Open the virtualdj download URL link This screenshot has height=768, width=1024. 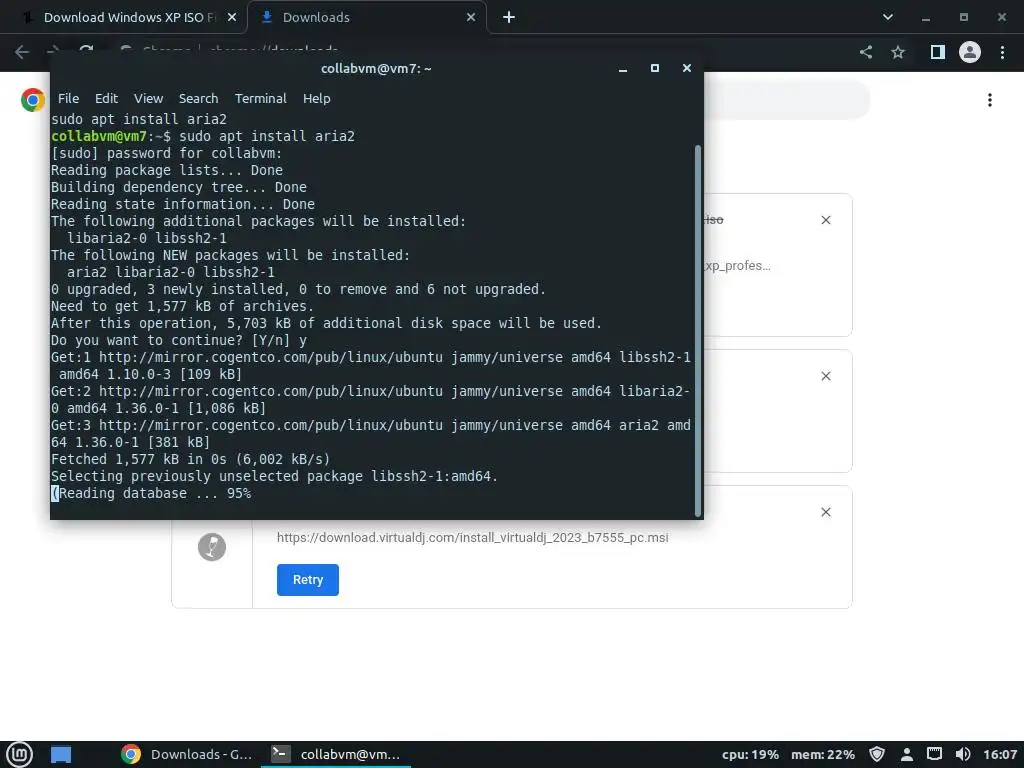[x=472, y=537]
